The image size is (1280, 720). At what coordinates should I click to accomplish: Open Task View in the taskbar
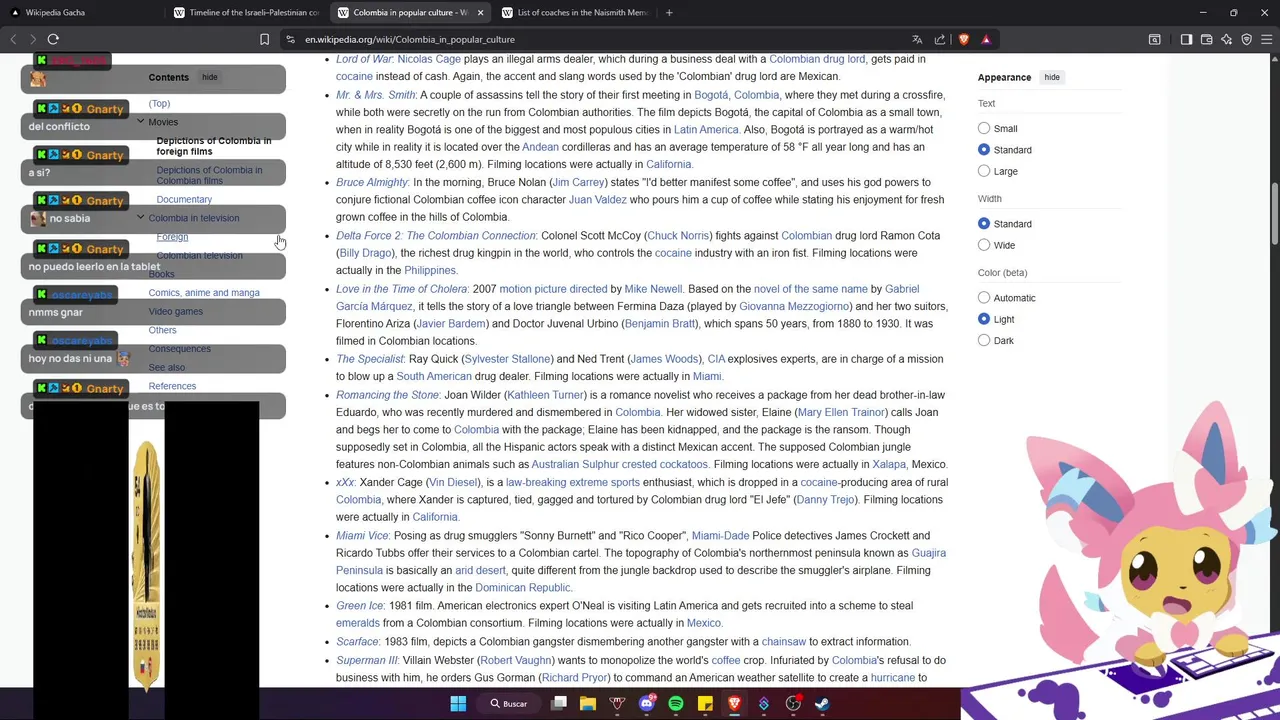(x=559, y=704)
